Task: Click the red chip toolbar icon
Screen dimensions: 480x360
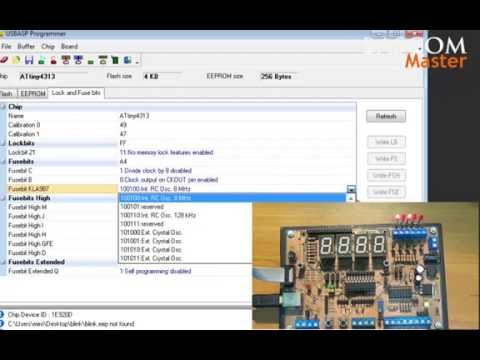Action: 66,60
